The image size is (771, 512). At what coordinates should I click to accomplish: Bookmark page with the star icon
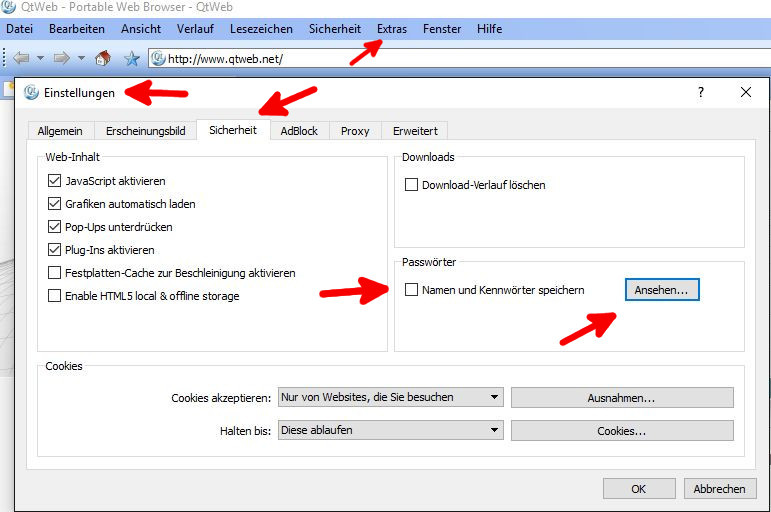131,58
